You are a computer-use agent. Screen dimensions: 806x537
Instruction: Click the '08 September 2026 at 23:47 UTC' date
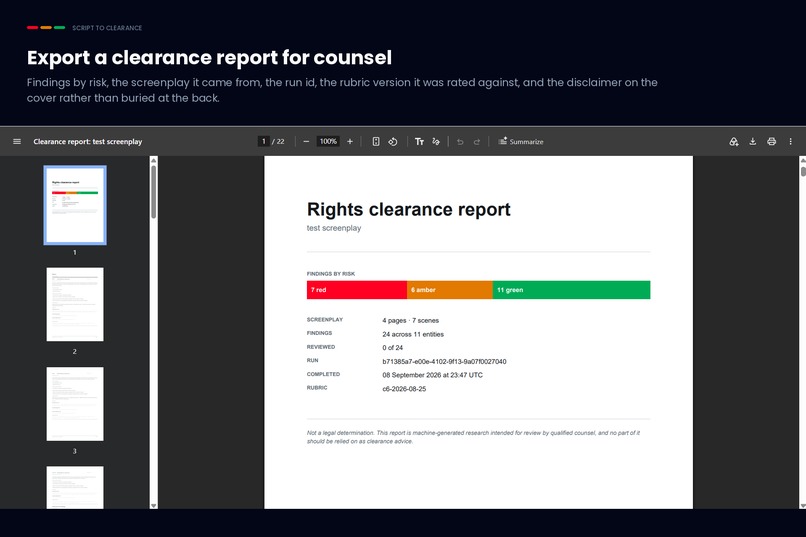[432, 375]
